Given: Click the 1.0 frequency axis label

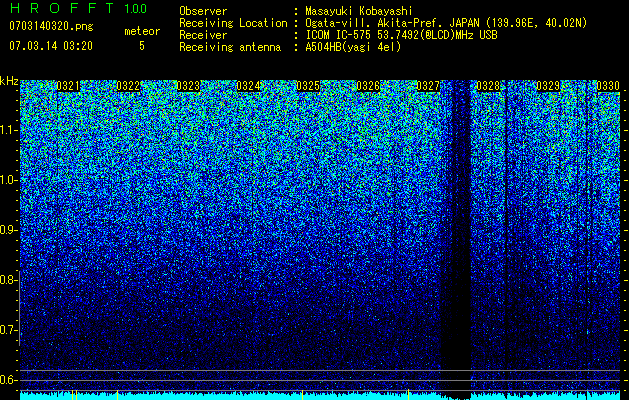Looking at the screenshot, I should (x=8, y=180).
